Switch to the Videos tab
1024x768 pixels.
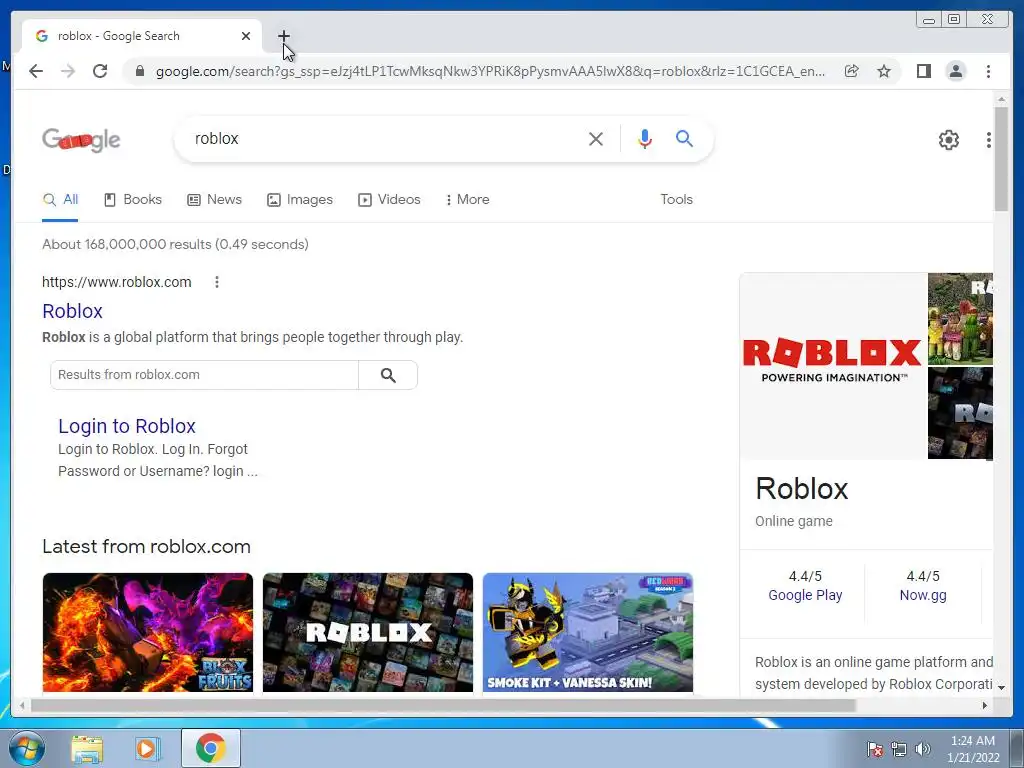[x=389, y=200]
